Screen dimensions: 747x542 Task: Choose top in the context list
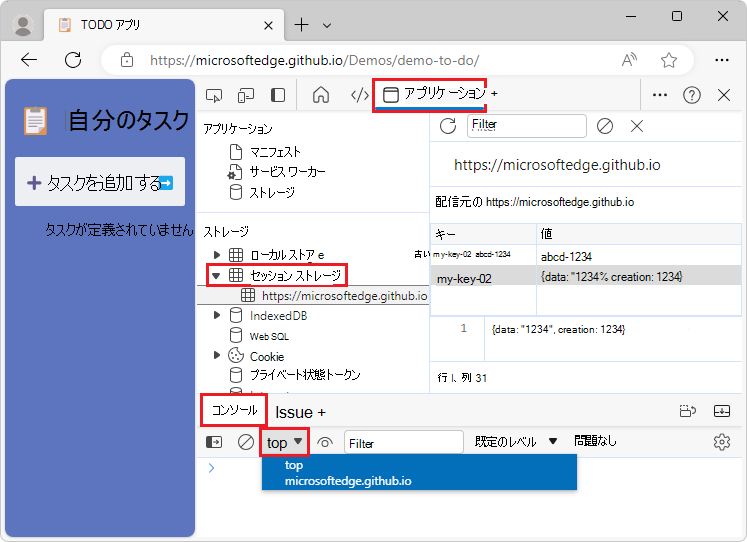pyautogui.click(x=419, y=465)
